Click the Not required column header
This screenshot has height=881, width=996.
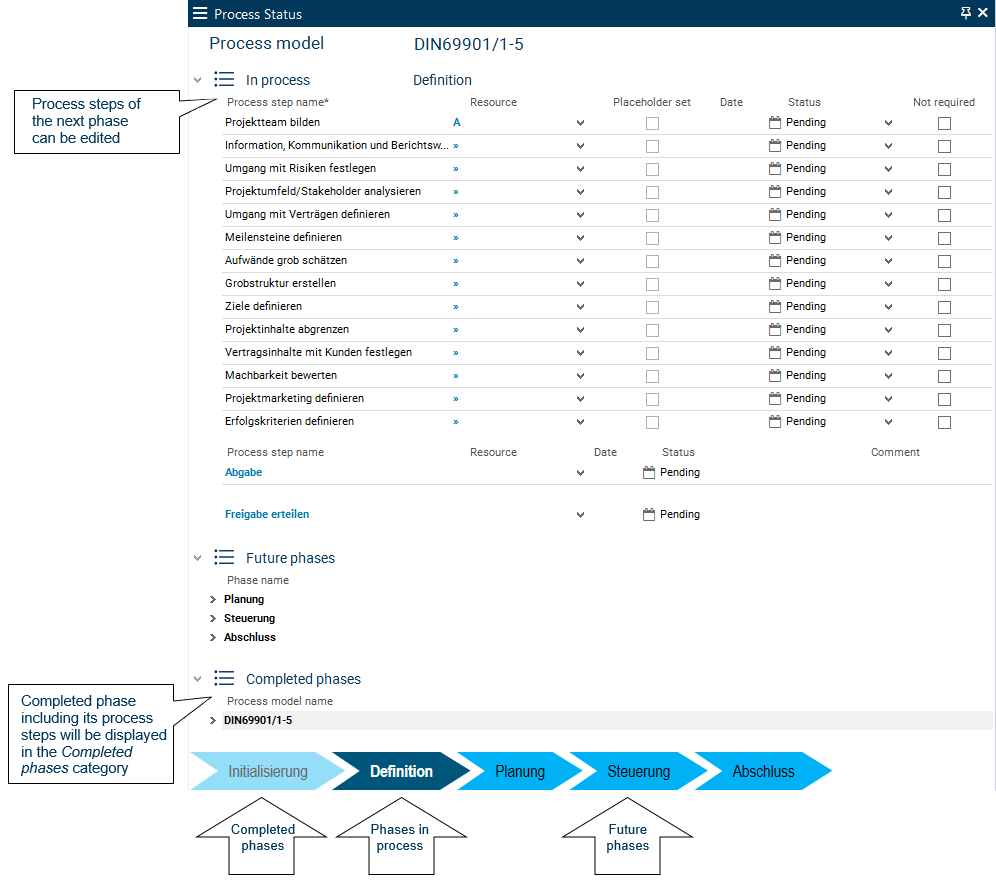click(944, 102)
